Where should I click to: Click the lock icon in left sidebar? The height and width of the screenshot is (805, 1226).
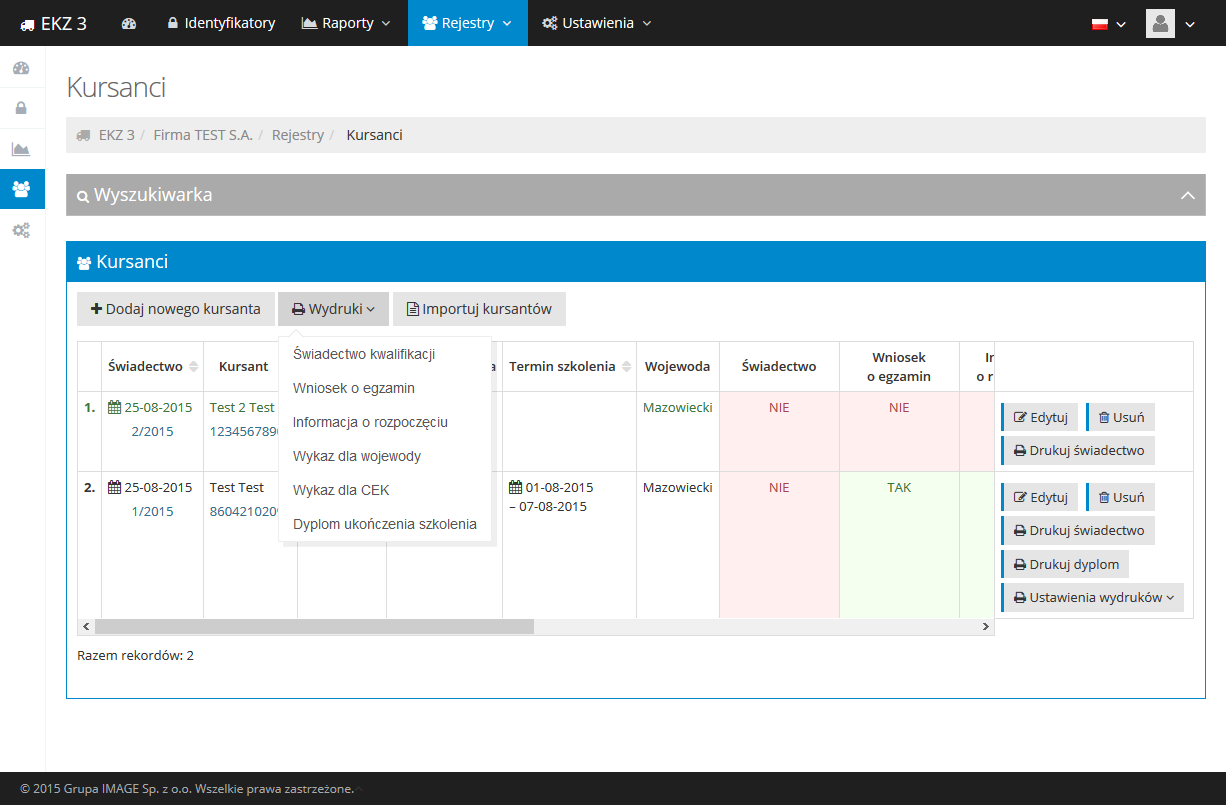21,108
